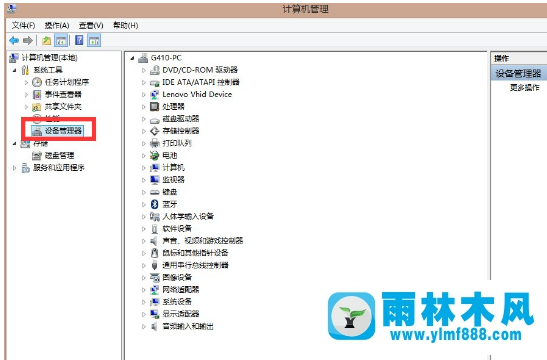Select the 打印队列 printer icon

pos(155,143)
